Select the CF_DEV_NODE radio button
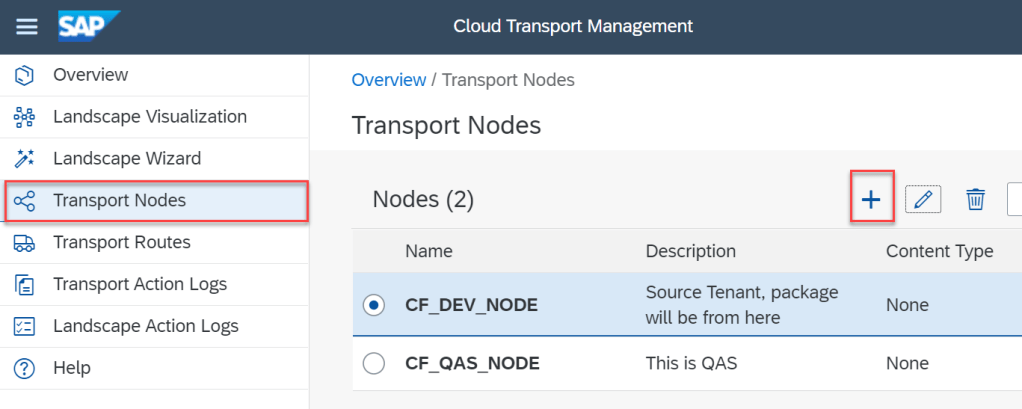This screenshot has width=1022, height=409. [375, 306]
